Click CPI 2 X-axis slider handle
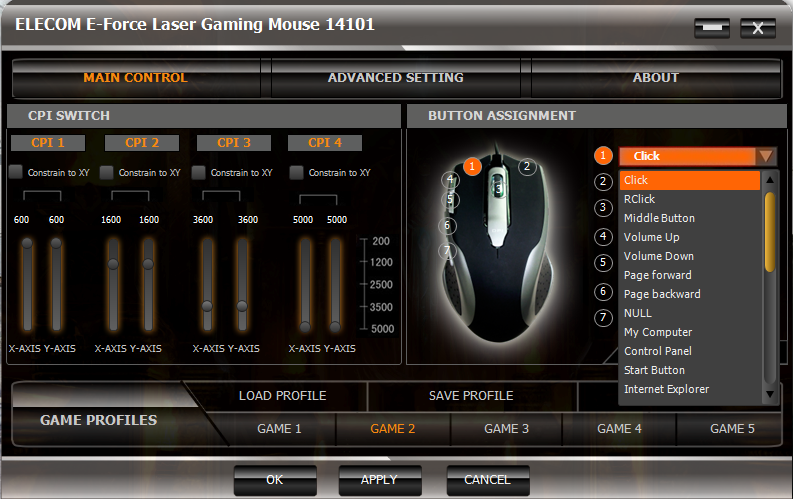The height and width of the screenshot is (499, 793). [x=113, y=264]
